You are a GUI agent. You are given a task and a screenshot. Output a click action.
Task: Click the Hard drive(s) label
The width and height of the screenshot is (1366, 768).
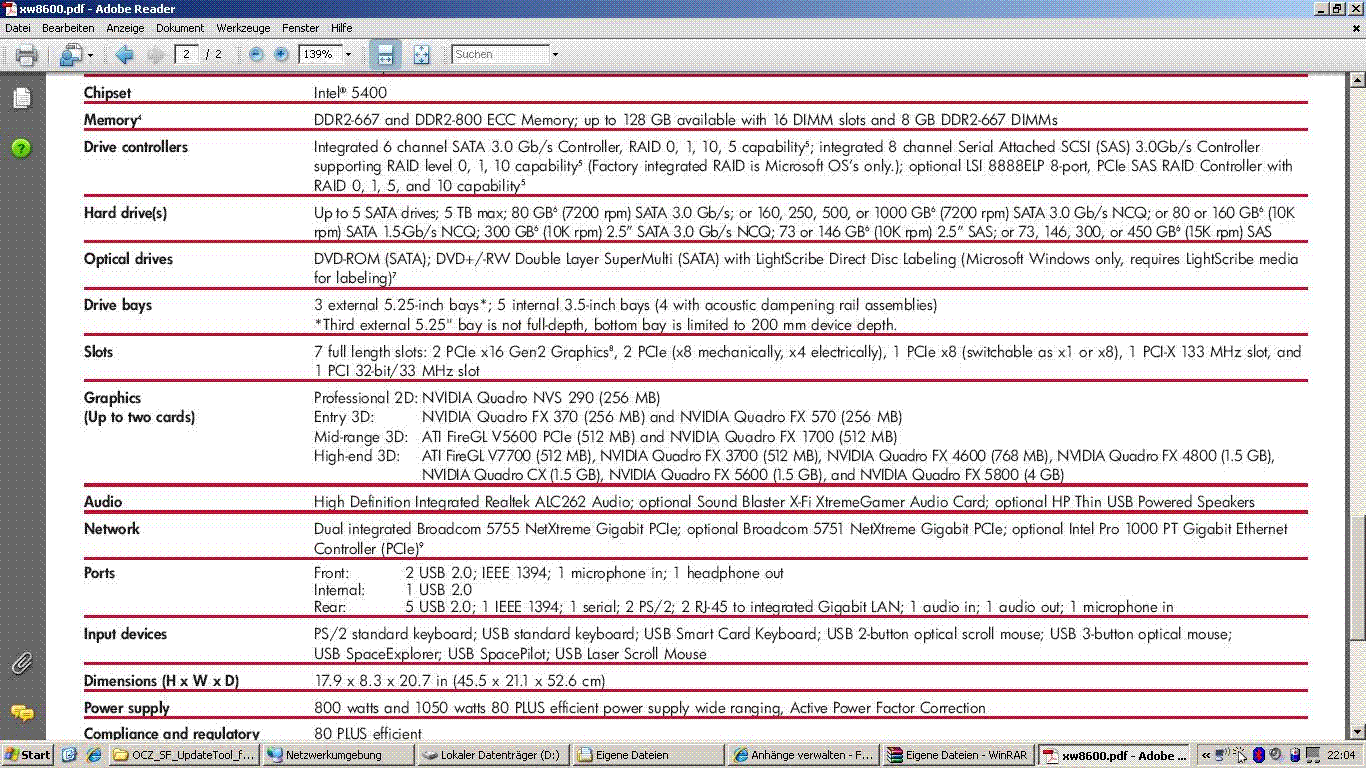tap(125, 213)
